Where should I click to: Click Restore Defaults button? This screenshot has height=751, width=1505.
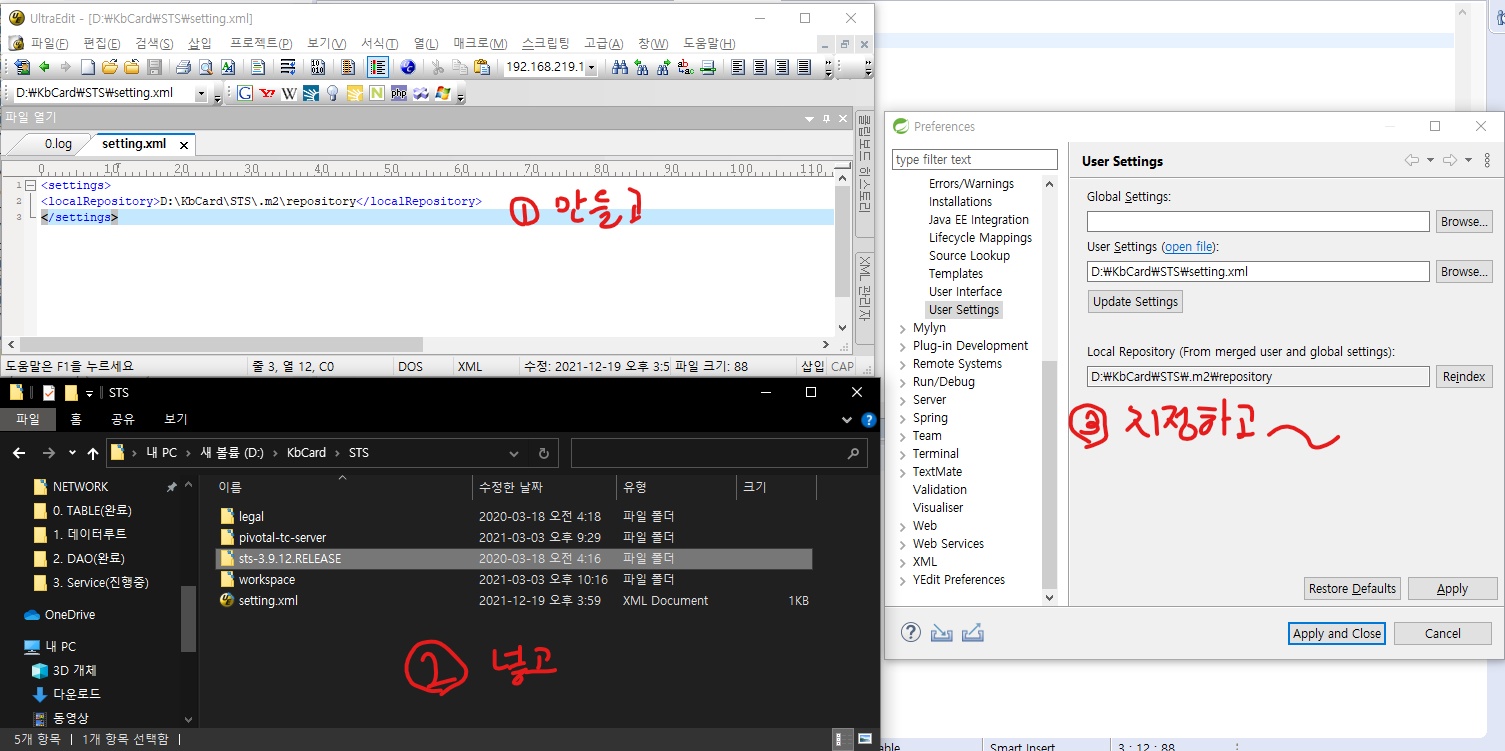pyautogui.click(x=1352, y=589)
